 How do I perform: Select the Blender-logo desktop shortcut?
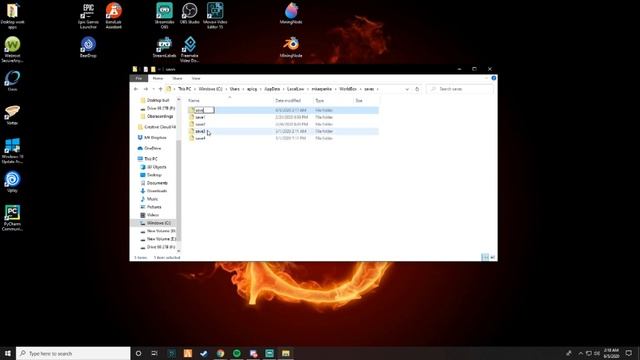pyautogui.click(x=291, y=47)
